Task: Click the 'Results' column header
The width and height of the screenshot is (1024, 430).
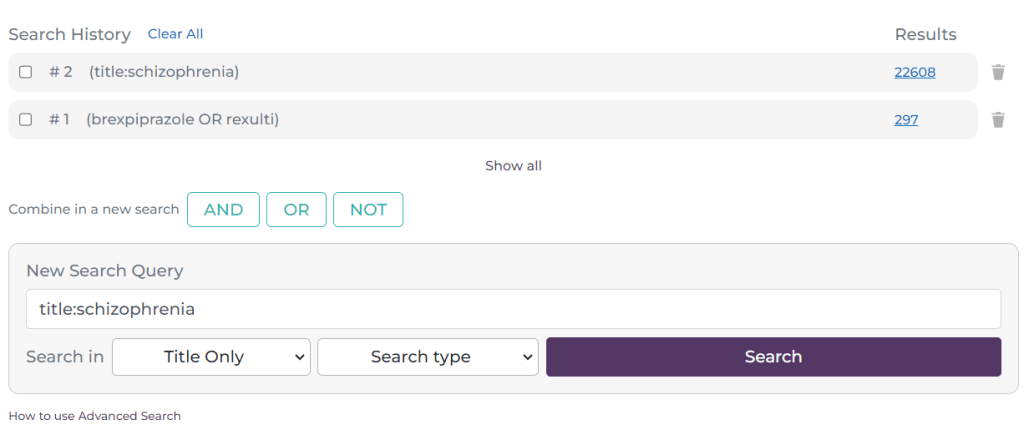Action: point(925,34)
